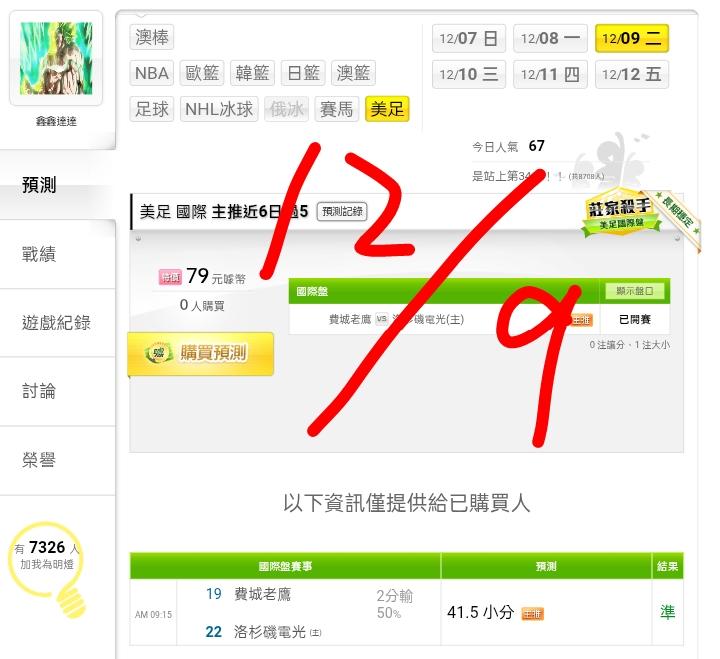Choose the 12/10 三 date
Screen dimensions: 720x659
pyautogui.click(x=469, y=74)
